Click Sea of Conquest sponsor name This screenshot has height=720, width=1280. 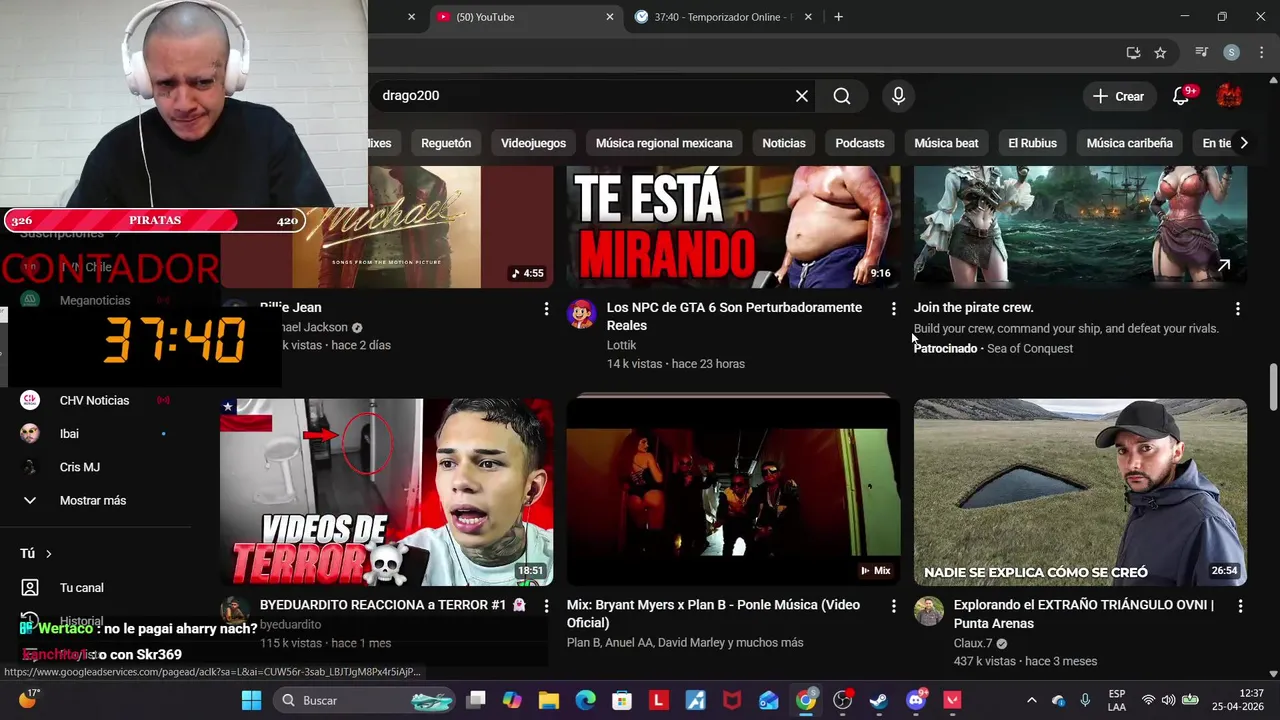(x=1030, y=348)
